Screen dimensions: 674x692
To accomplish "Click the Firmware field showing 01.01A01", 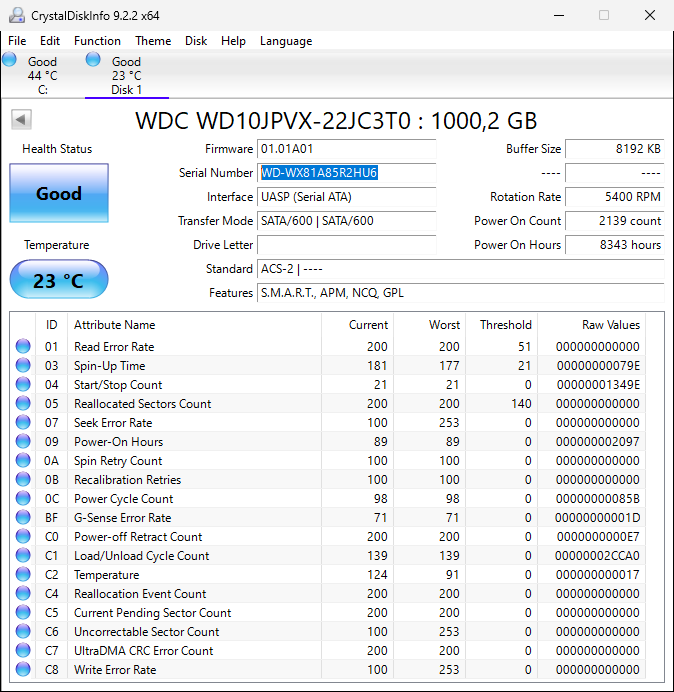I will 346,149.
